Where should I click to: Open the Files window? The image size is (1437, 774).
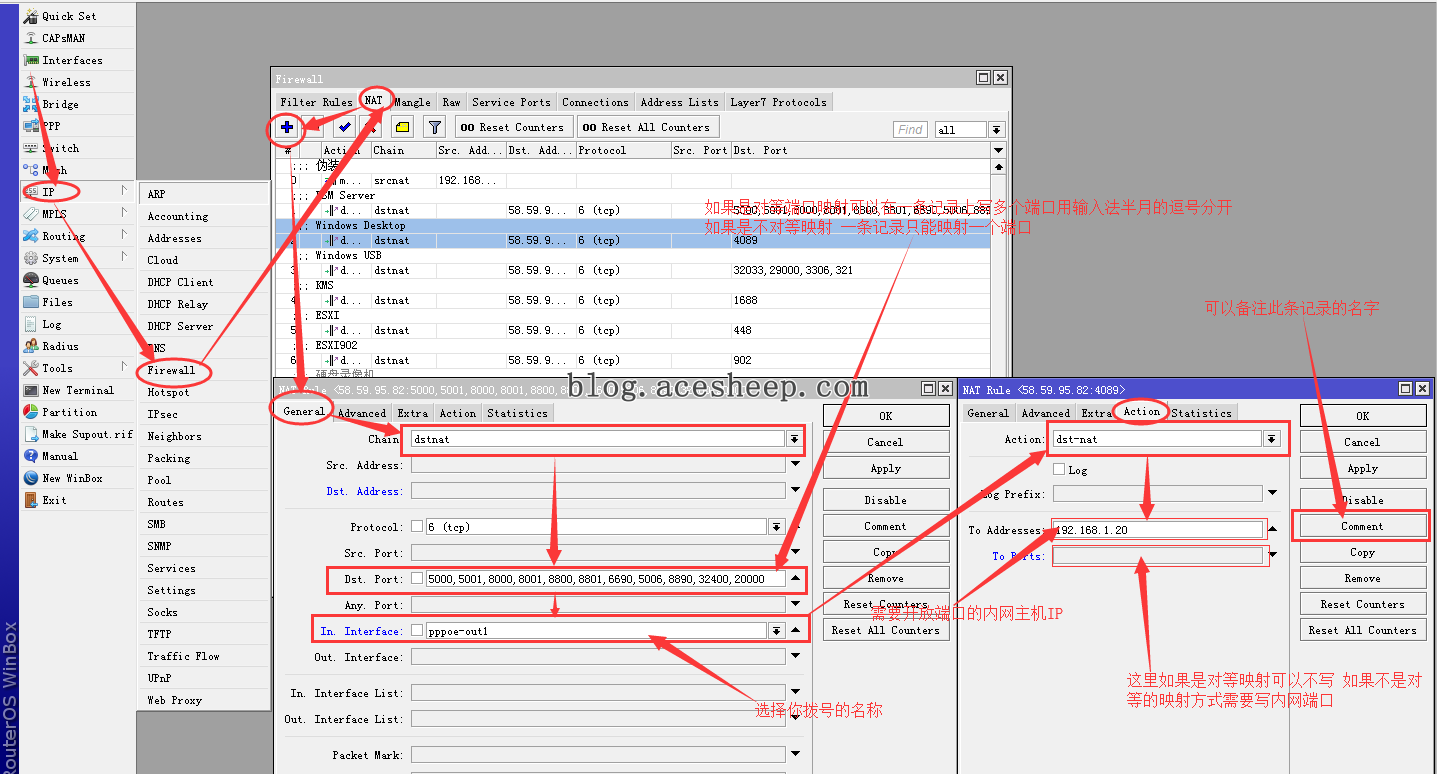[x=57, y=302]
